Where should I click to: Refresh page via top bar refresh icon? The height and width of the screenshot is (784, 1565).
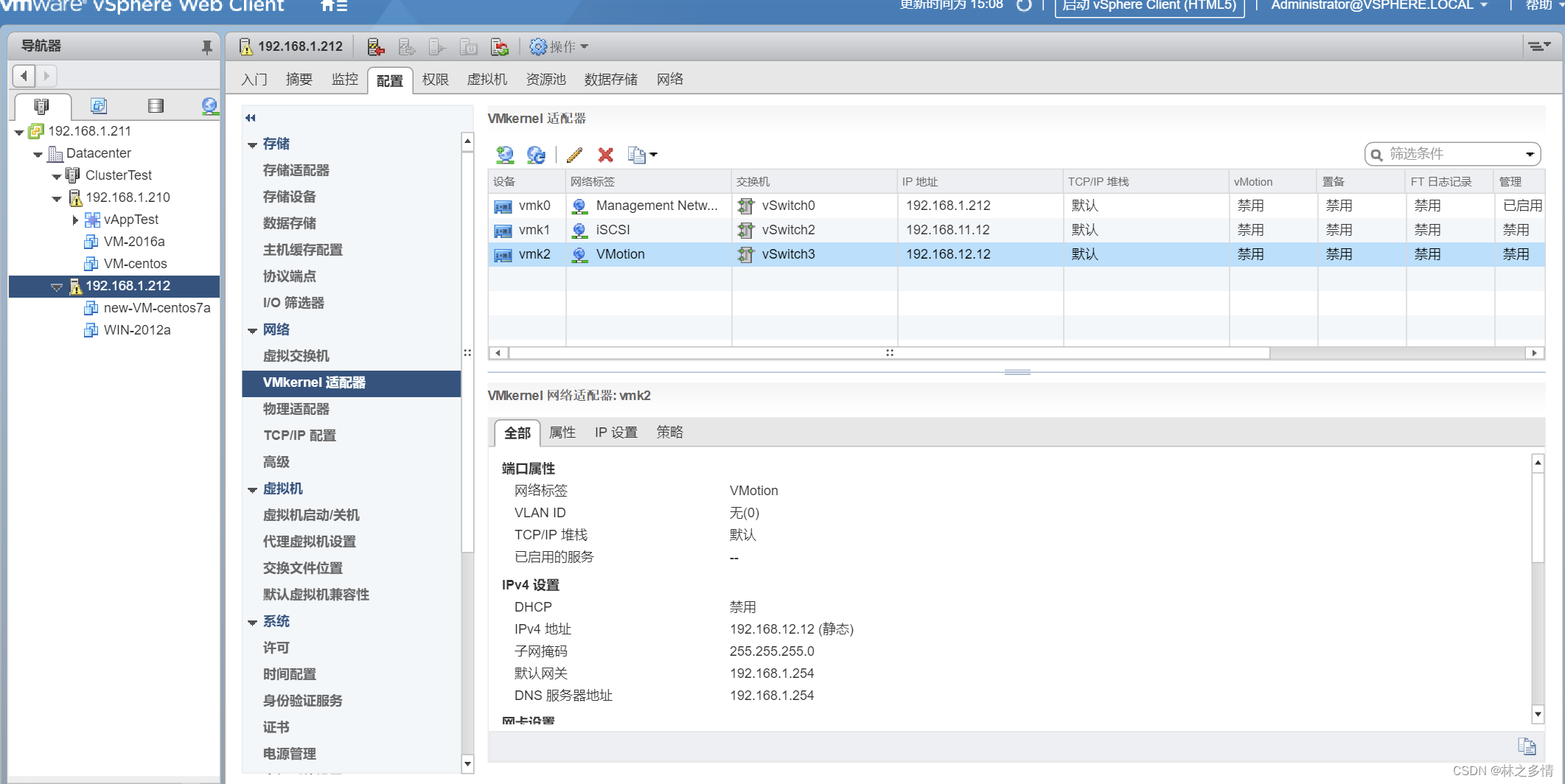click(1024, 6)
